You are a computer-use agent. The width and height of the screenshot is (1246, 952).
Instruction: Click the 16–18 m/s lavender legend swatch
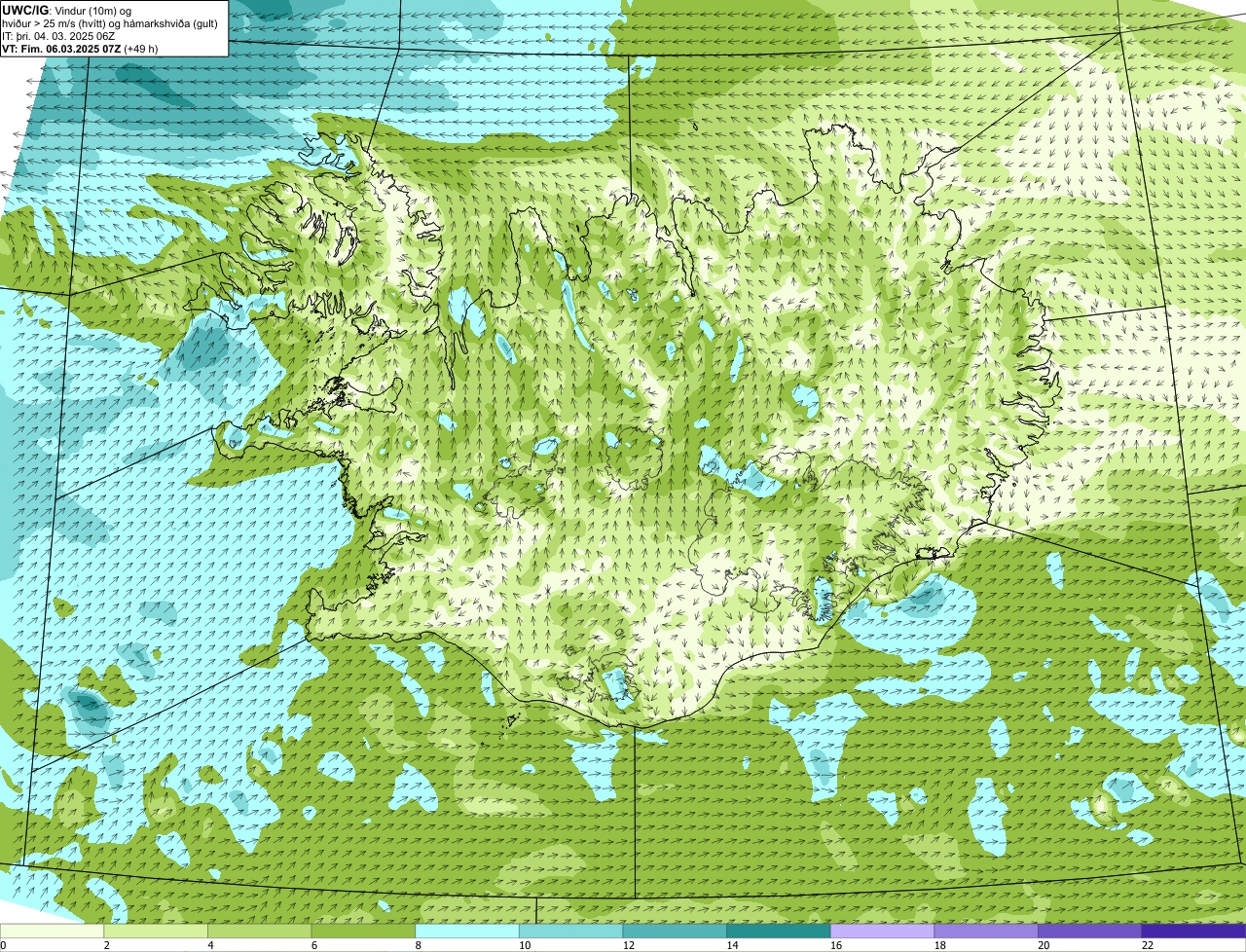tap(883, 931)
